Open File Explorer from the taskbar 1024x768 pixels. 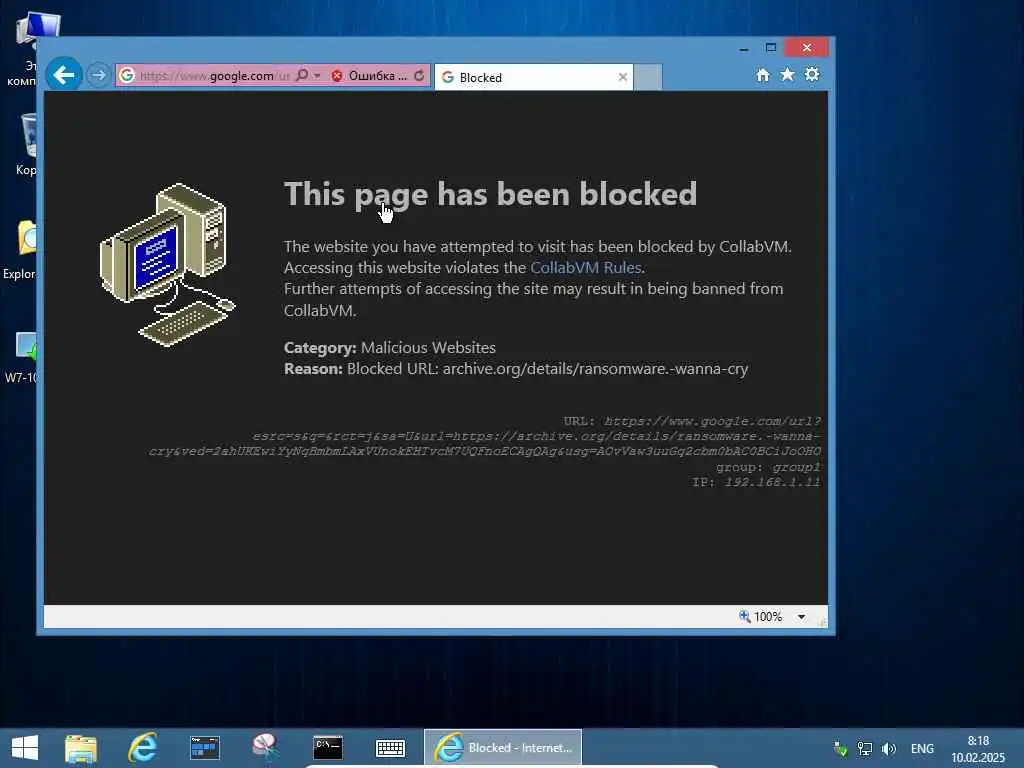coord(81,748)
